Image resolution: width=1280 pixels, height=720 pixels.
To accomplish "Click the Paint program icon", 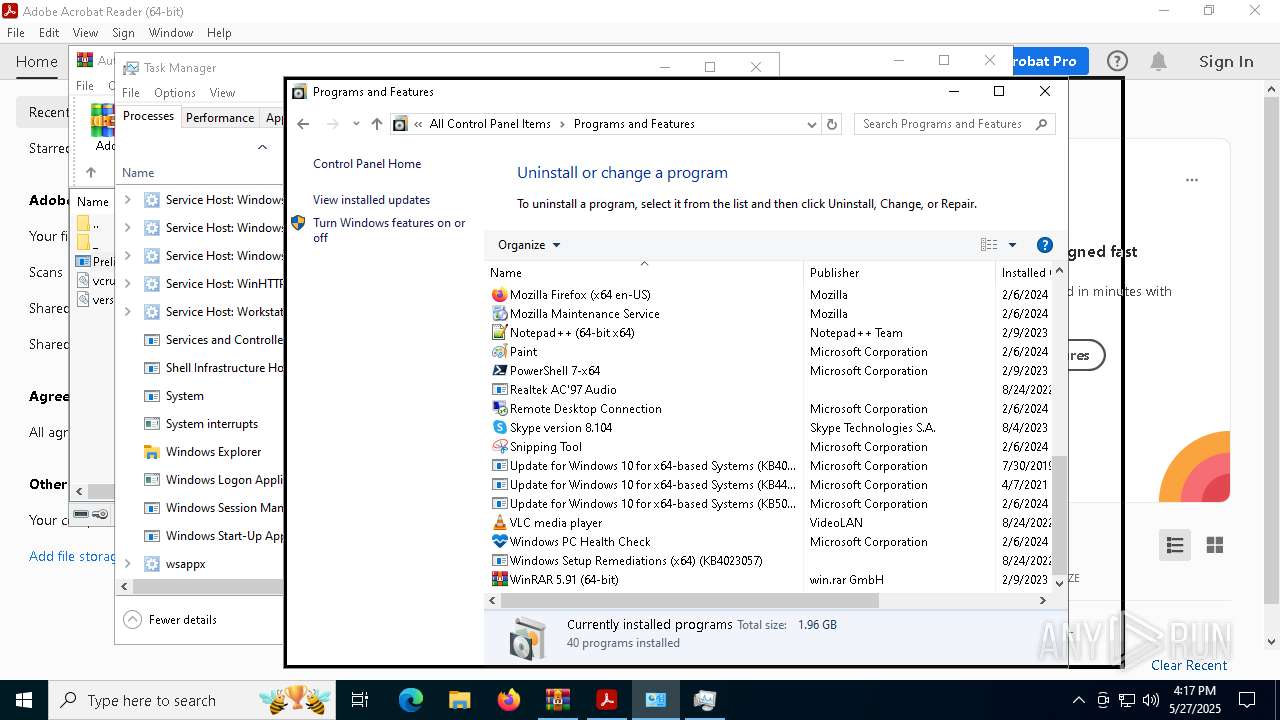I will point(500,352).
